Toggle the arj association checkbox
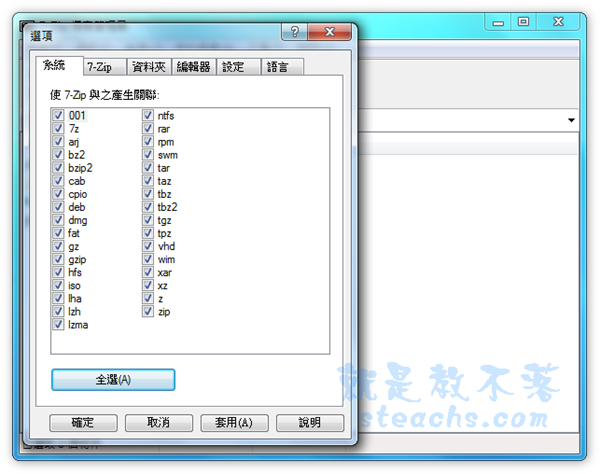 pyautogui.click(x=58, y=142)
